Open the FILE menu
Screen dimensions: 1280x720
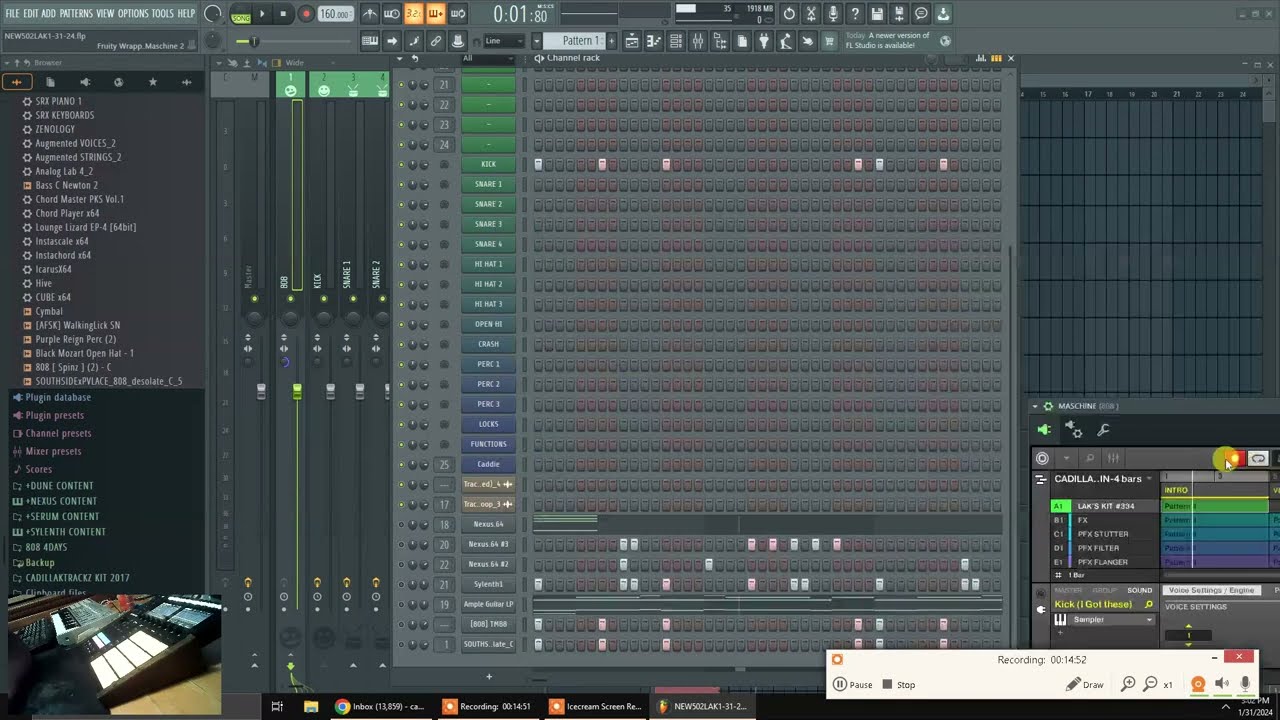point(12,13)
